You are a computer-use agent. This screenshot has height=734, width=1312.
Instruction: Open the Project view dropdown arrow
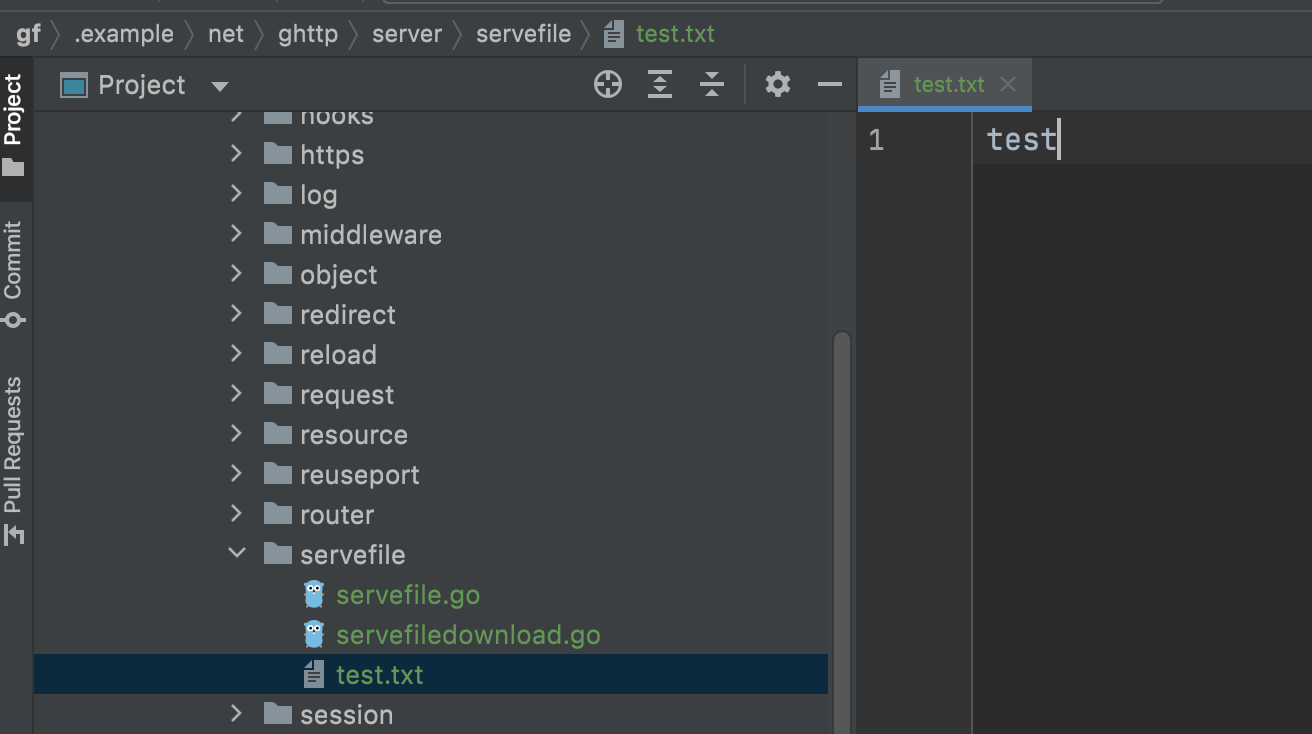(220, 86)
